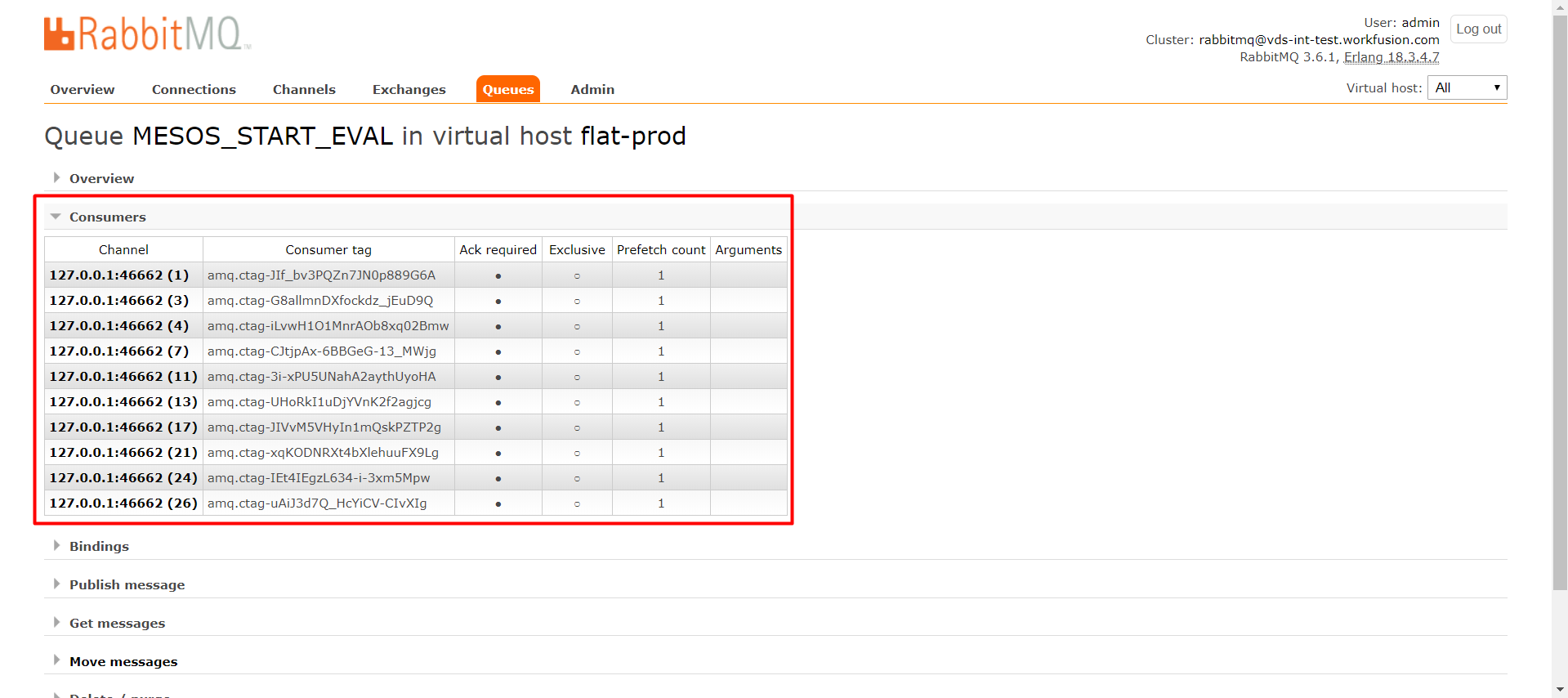Expand the Bindings section

coord(99,546)
